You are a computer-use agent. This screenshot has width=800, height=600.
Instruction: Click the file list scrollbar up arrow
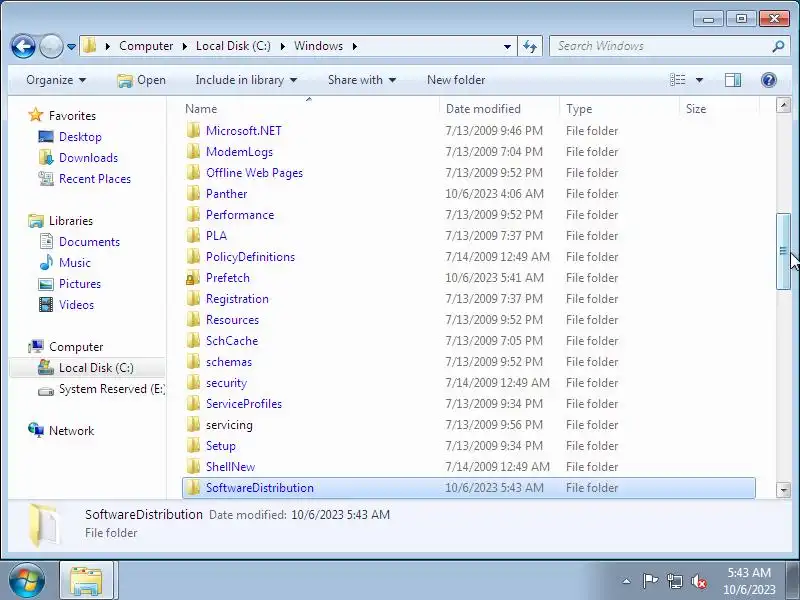[x=783, y=105]
